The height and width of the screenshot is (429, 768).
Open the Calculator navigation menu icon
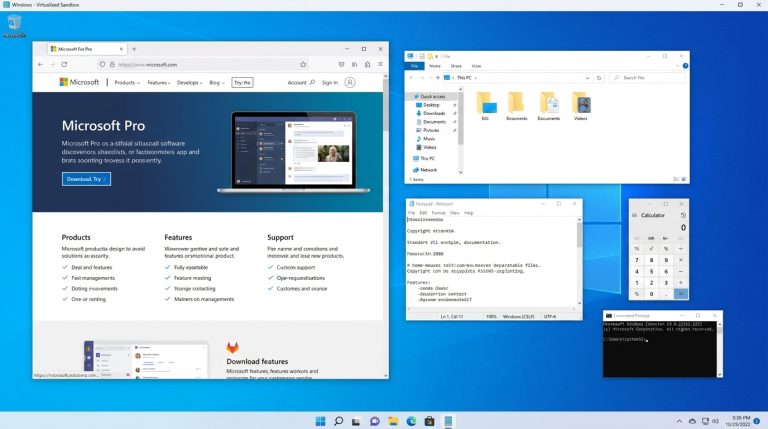[x=634, y=215]
